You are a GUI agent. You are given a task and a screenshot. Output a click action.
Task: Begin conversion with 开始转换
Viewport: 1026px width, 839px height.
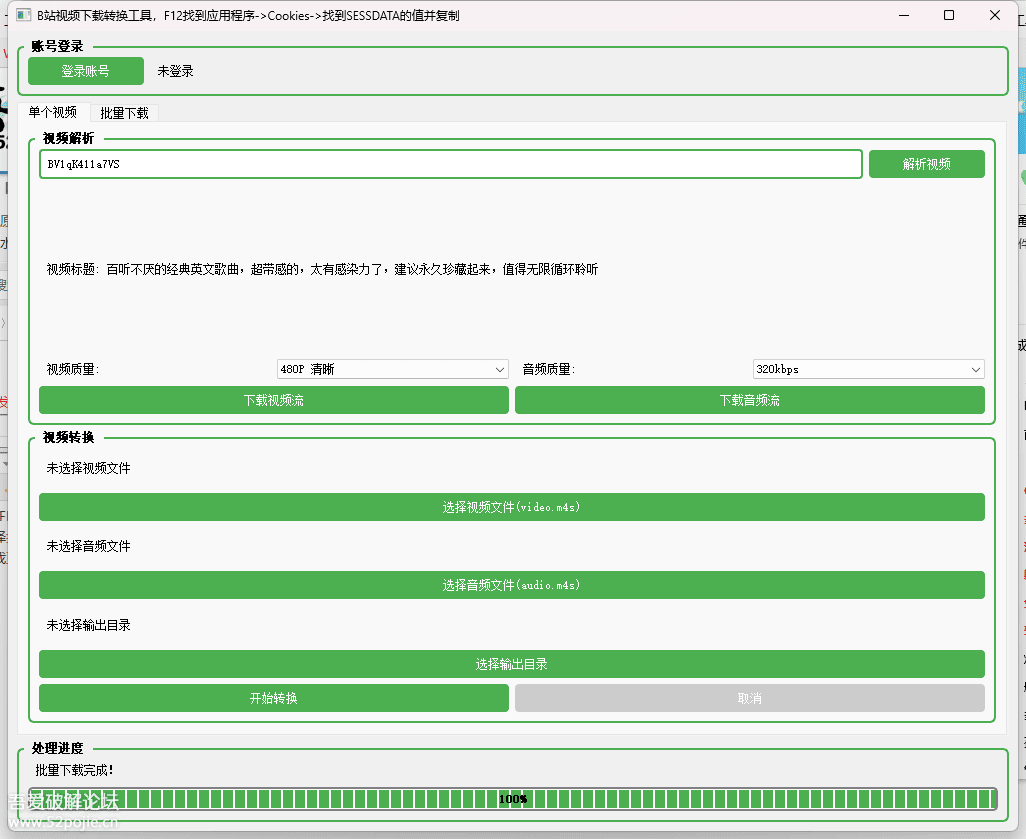[x=273, y=698]
